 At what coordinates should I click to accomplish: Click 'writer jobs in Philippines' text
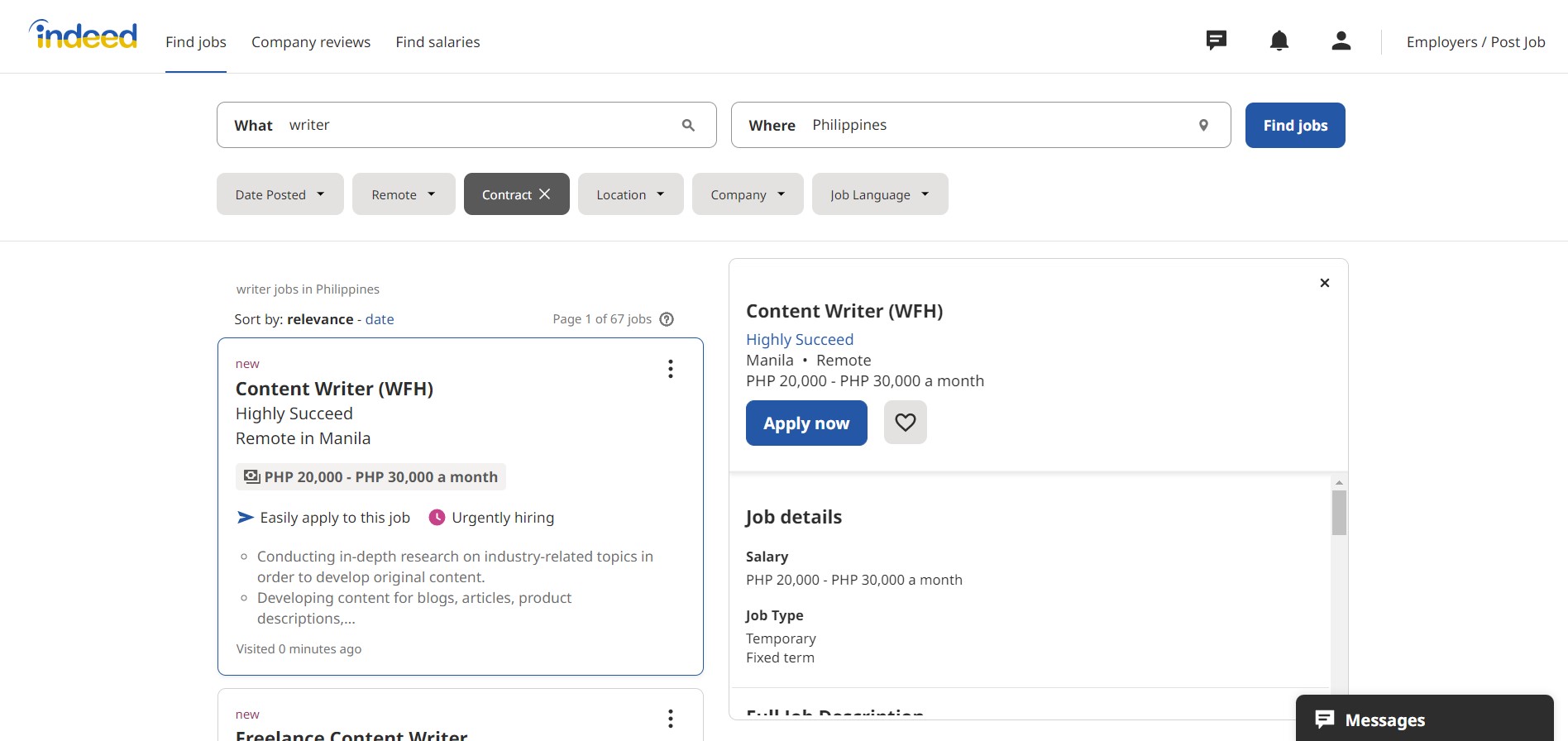pyautogui.click(x=308, y=289)
